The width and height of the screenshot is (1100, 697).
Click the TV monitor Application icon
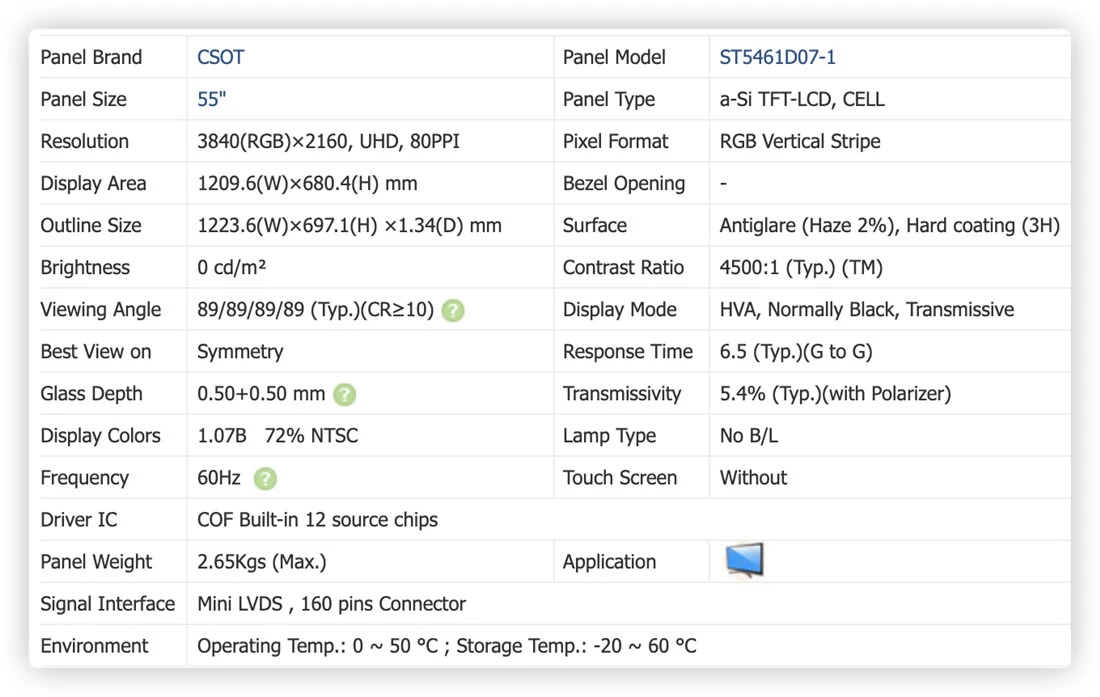[744, 560]
